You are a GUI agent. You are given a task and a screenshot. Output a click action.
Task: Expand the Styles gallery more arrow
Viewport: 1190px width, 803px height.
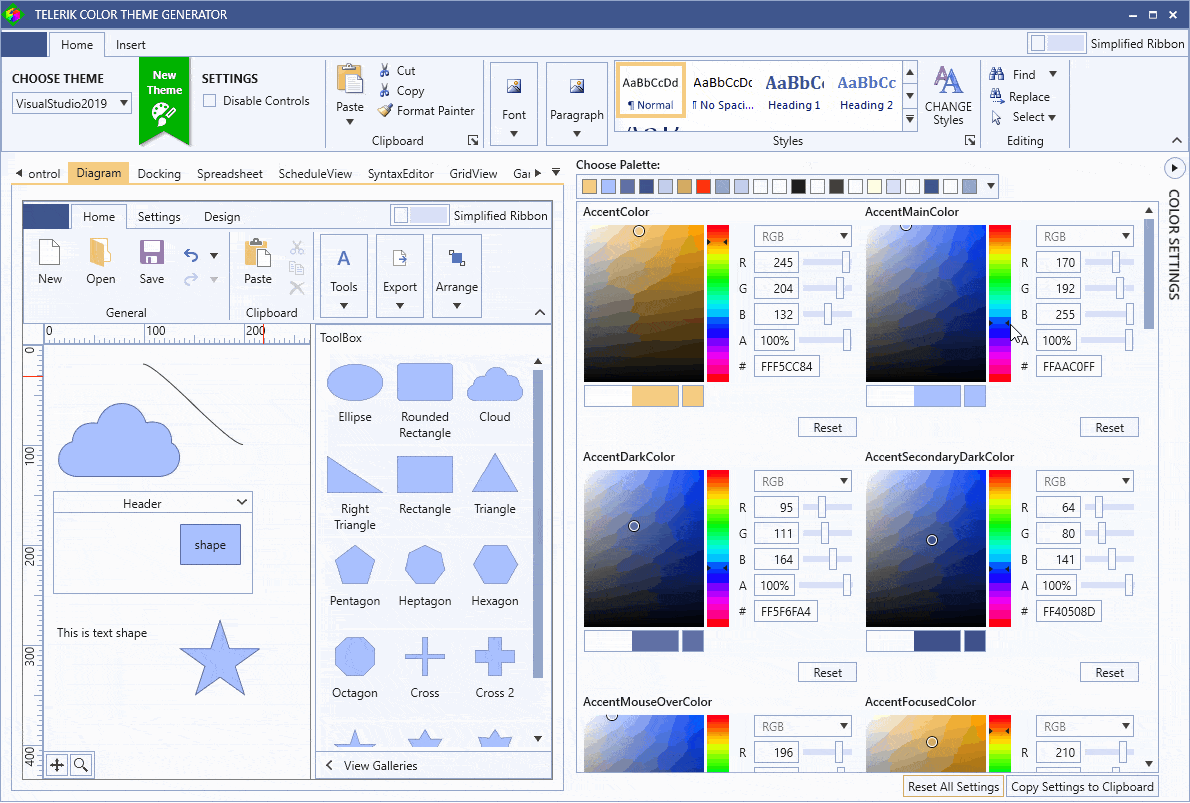[x=910, y=119]
